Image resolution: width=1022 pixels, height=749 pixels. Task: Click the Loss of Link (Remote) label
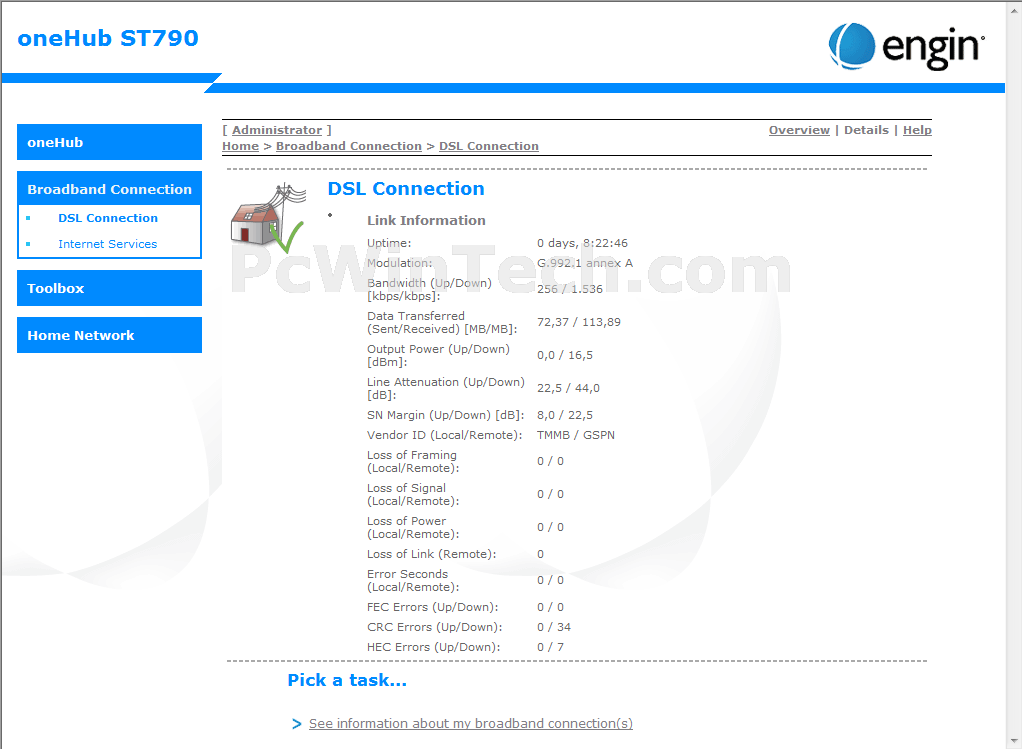[431, 554]
